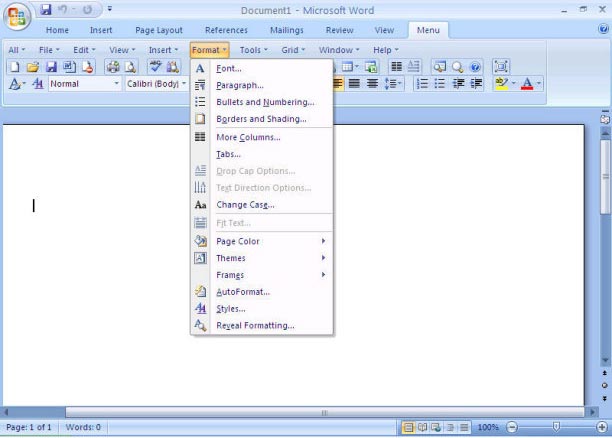Screen dimensions: 612x438
Task: Click the Help question mark in toolbar
Action: pos(475,67)
